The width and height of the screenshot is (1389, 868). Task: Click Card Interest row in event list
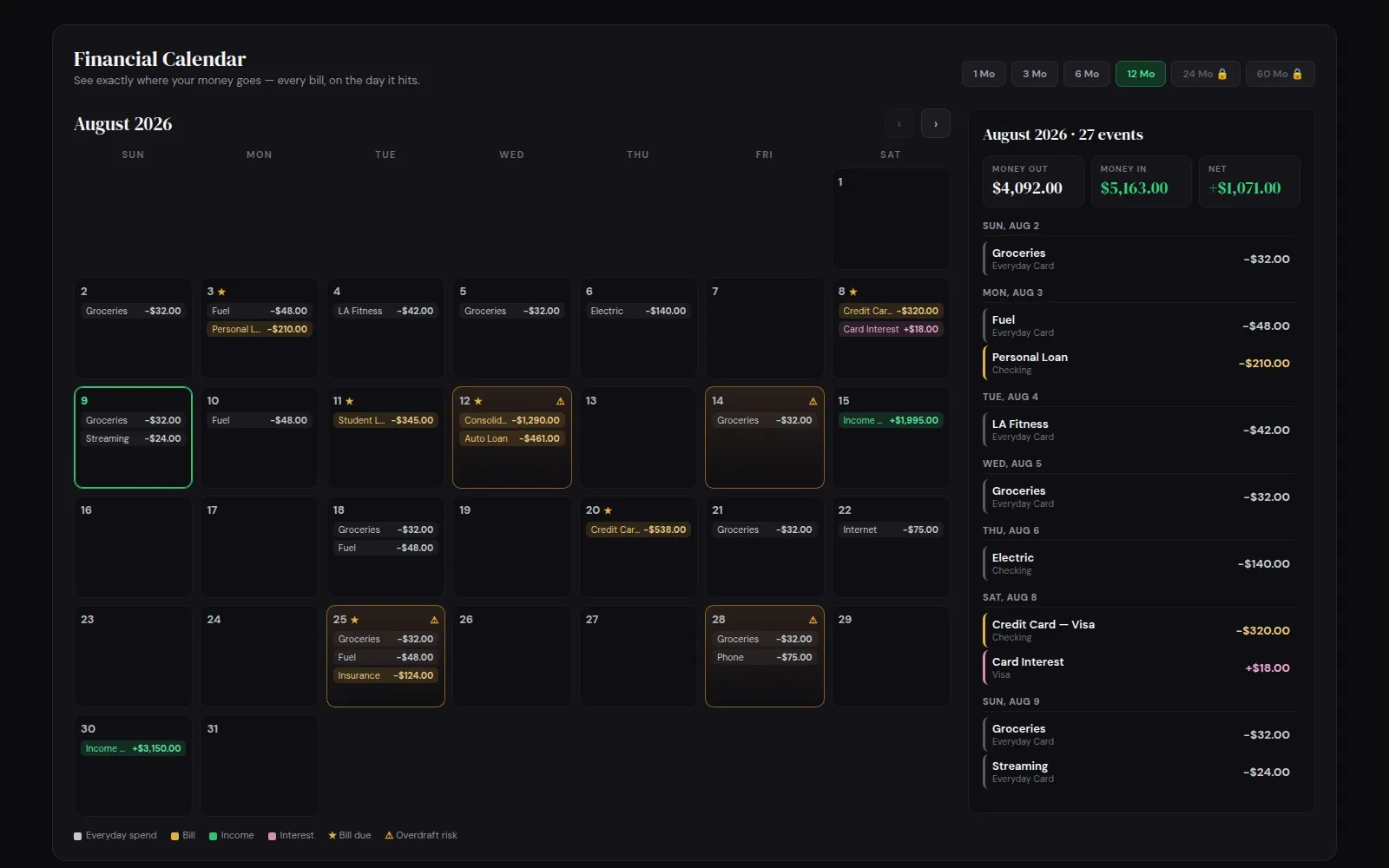click(1141, 667)
